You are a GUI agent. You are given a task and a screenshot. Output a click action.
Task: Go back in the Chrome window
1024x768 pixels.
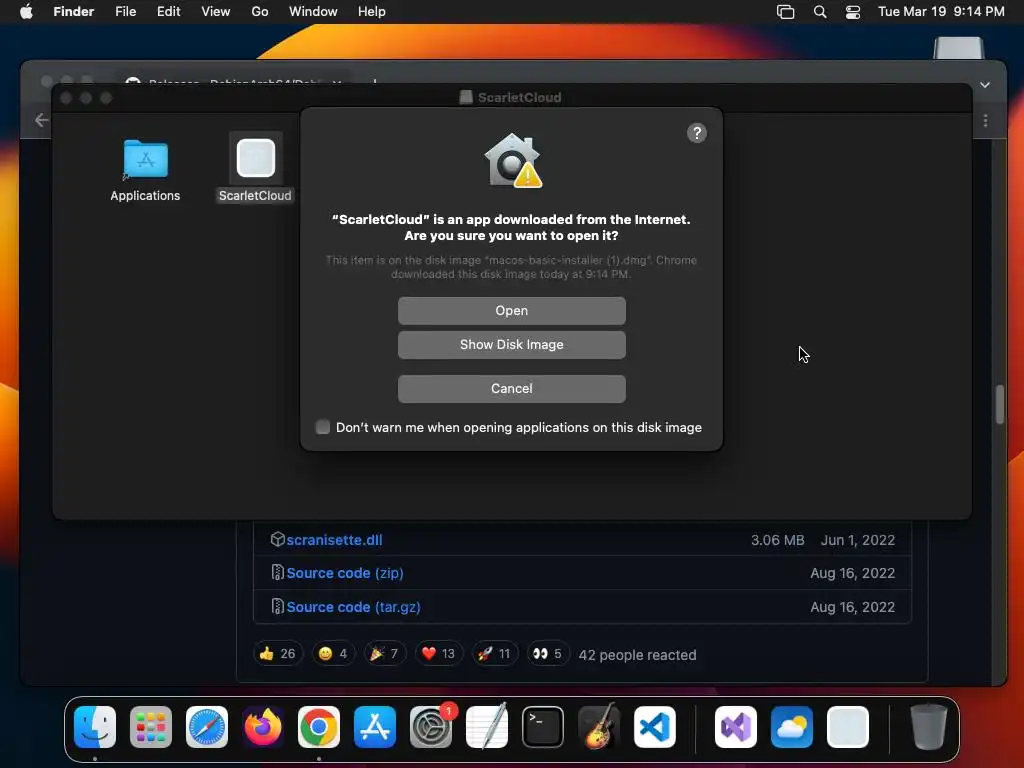pyautogui.click(x=42, y=120)
